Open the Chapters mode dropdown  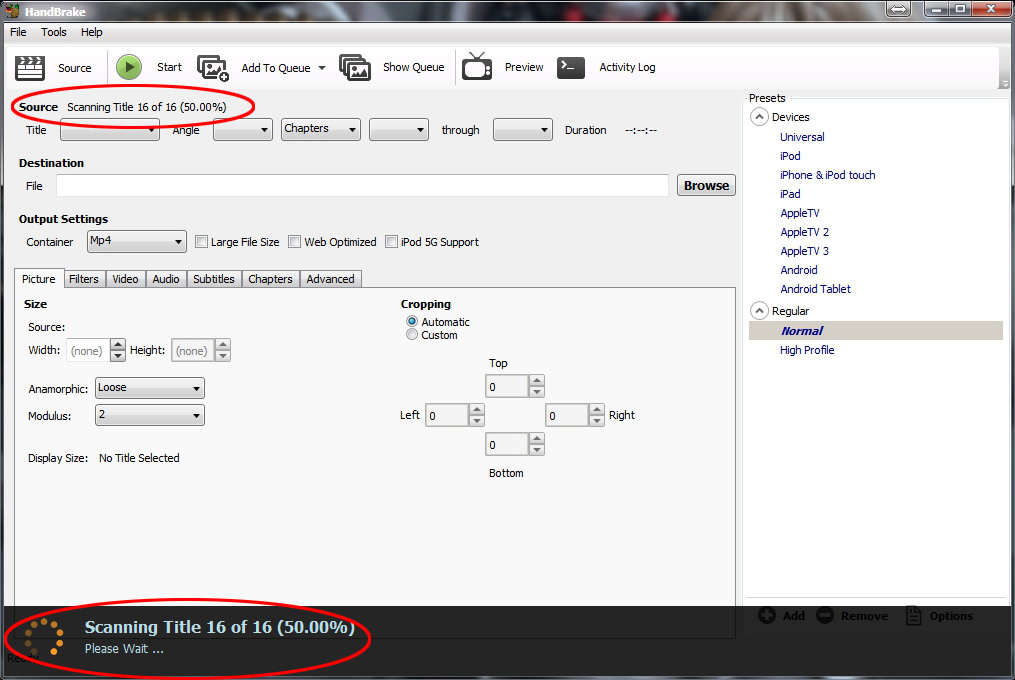point(320,130)
